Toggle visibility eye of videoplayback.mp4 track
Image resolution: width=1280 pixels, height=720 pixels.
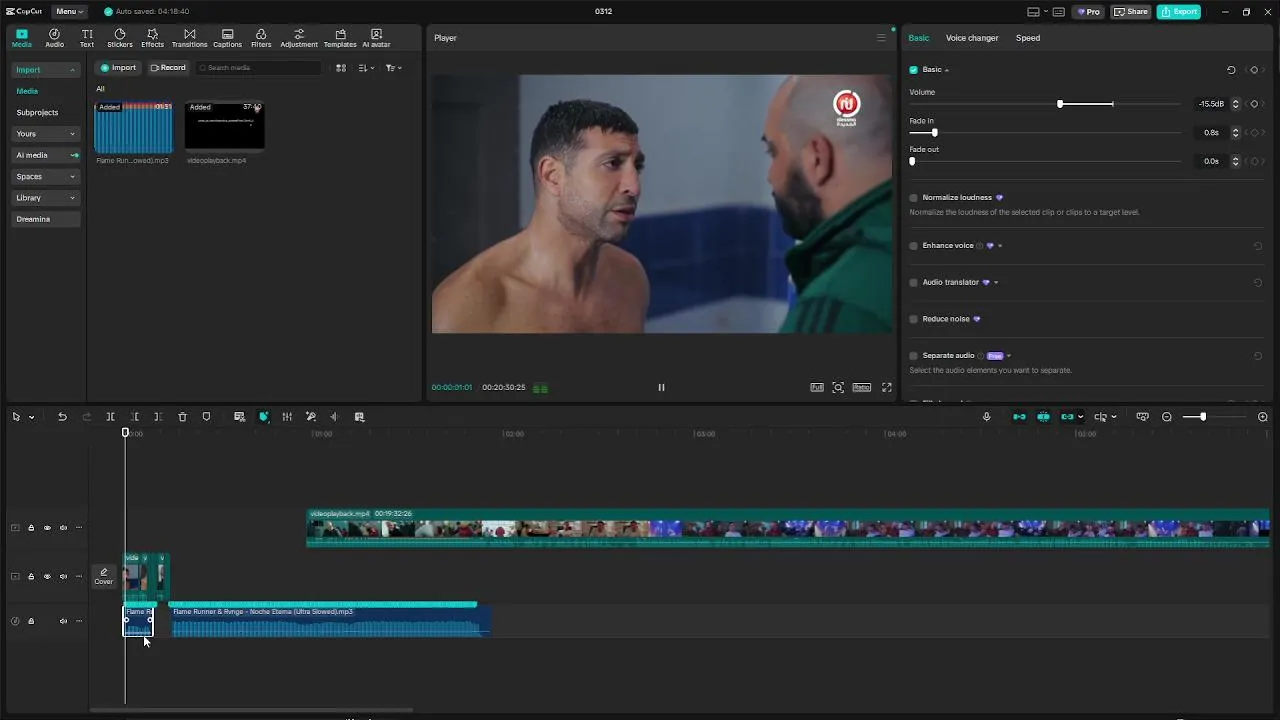click(x=46, y=528)
